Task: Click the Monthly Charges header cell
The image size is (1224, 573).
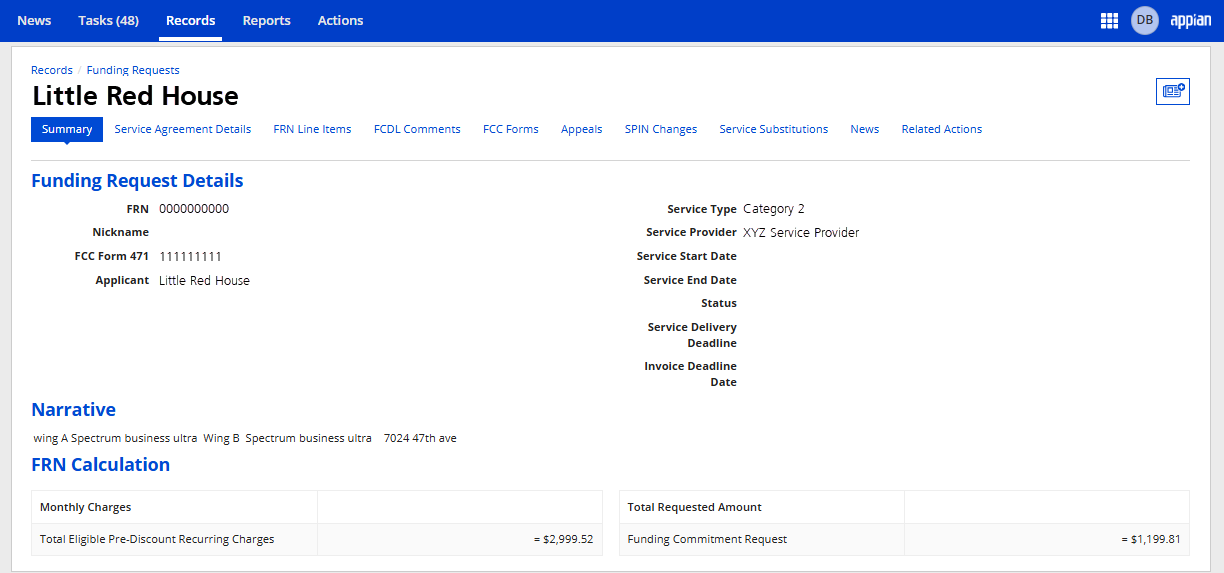Action: click(174, 507)
